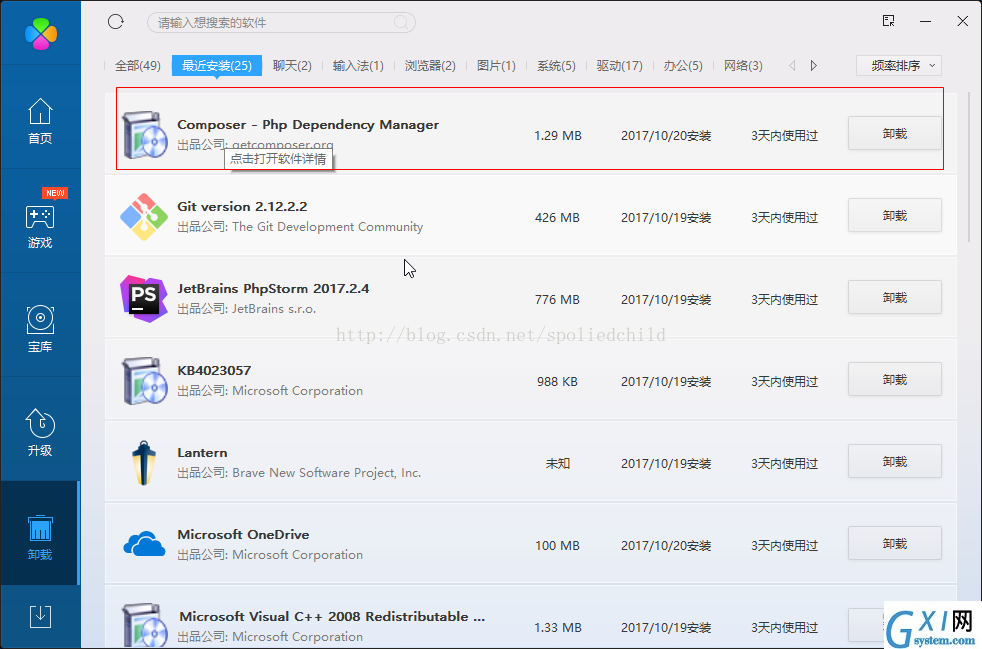Click the 776 MB size value
The width and height of the screenshot is (982, 649).
tap(557, 299)
